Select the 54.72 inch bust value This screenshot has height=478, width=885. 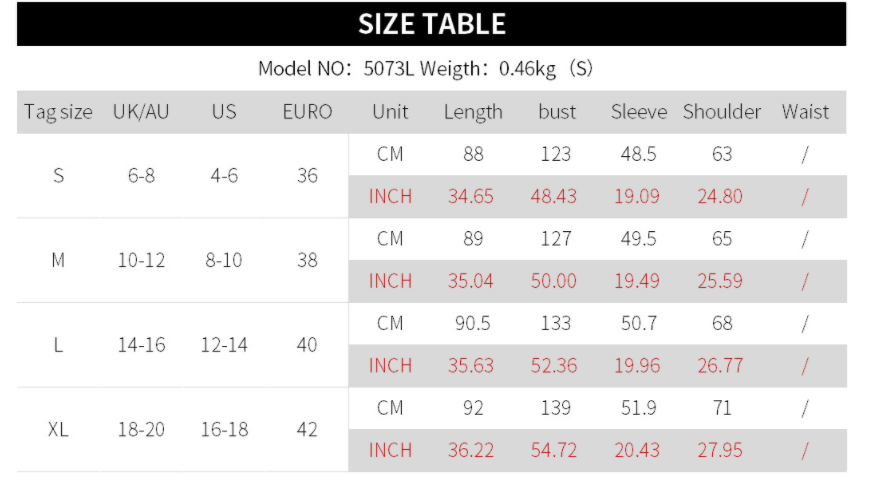click(x=554, y=451)
